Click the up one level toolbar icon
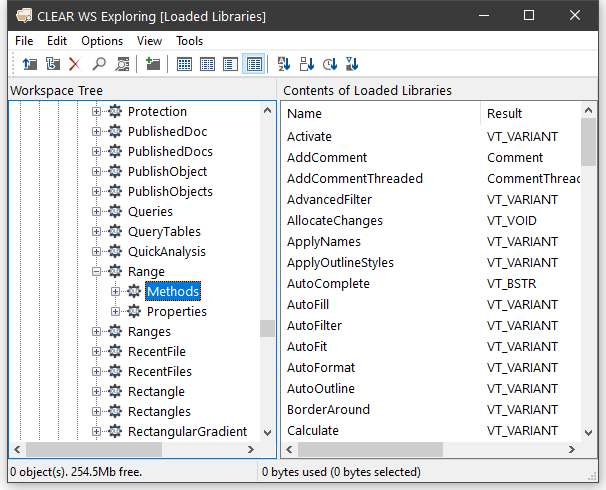Screen dimensions: 606x490 tap(29, 64)
